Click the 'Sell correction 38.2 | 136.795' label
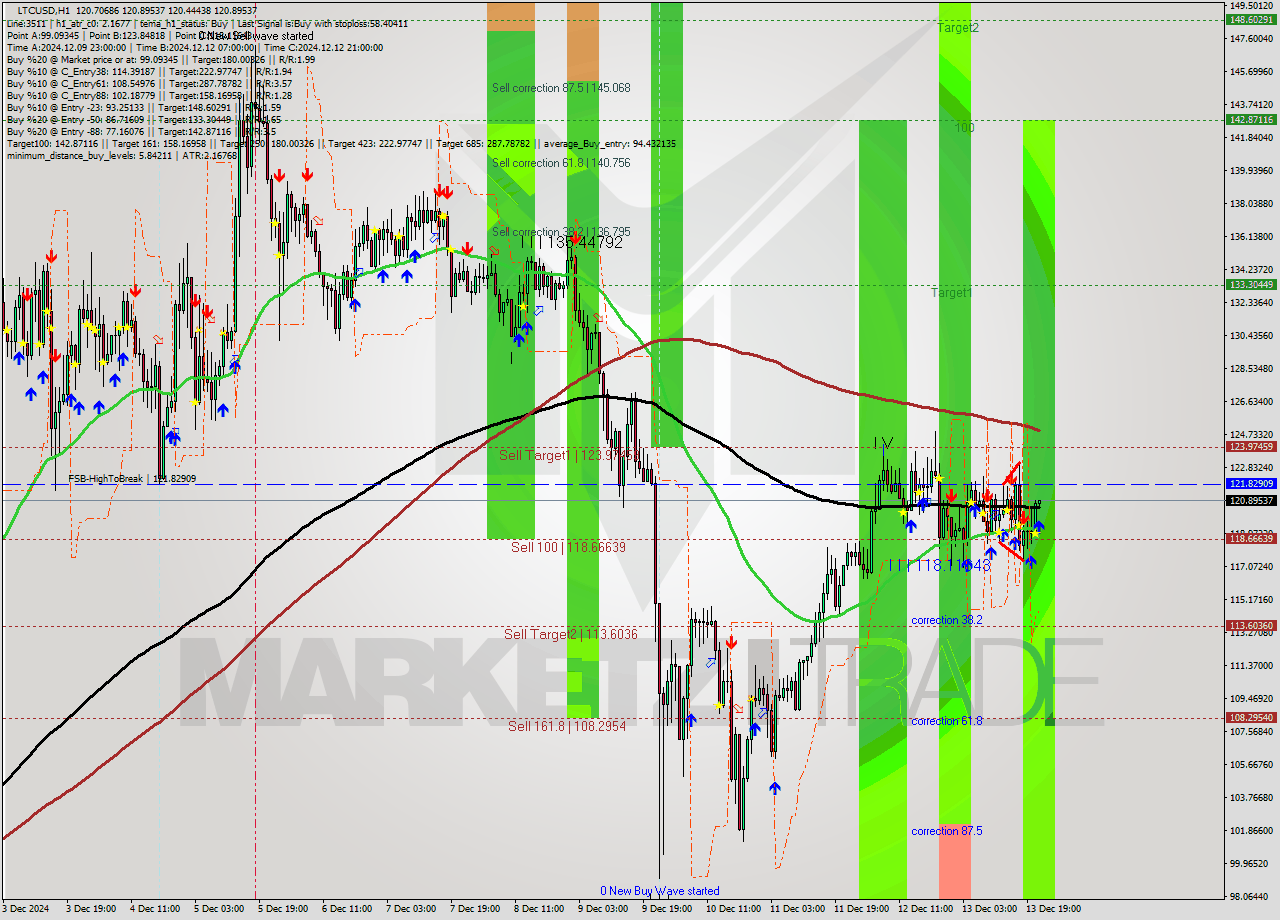 point(561,232)
